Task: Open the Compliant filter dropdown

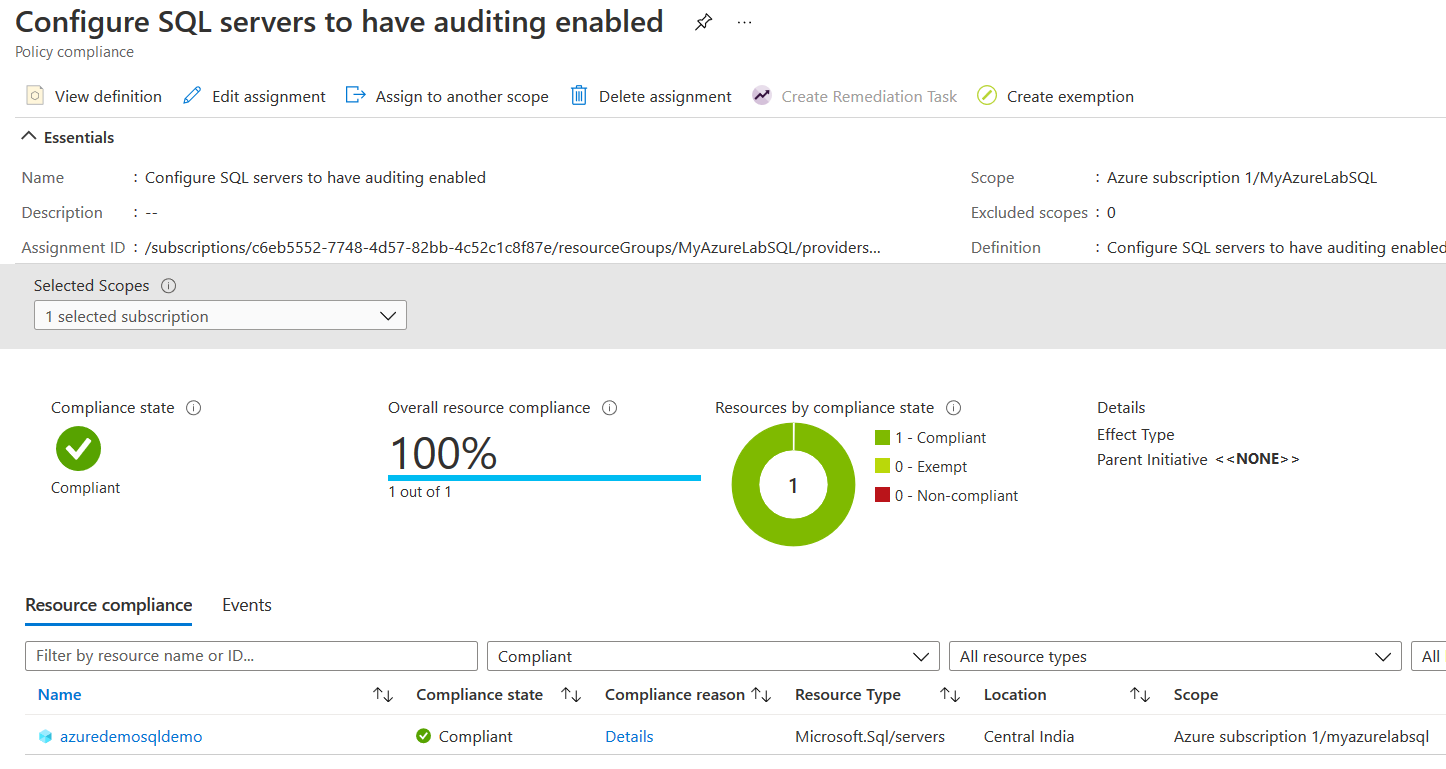Action: (x=713, y=656)
